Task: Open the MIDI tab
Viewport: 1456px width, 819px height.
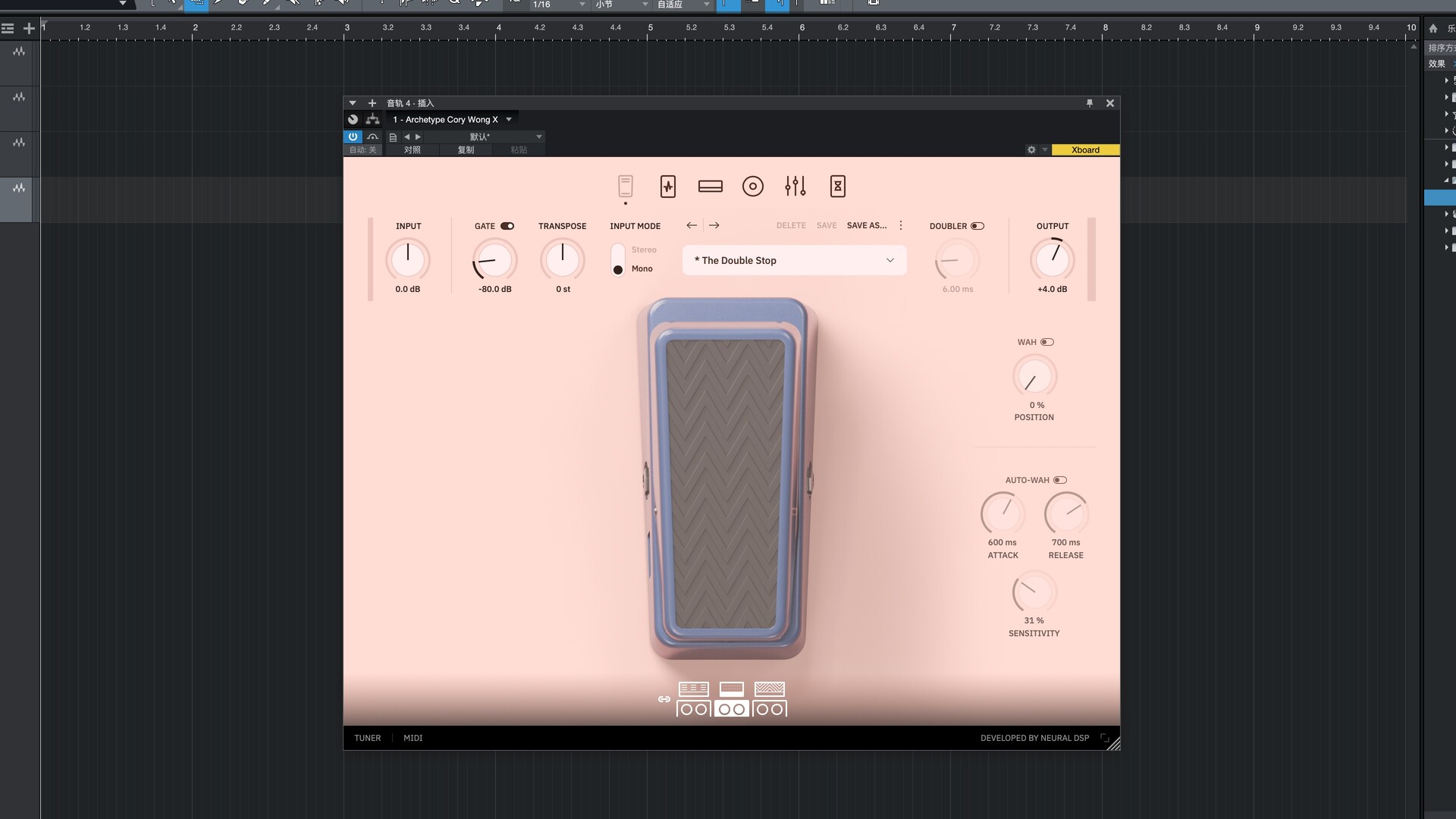Action: click(413, 738)
